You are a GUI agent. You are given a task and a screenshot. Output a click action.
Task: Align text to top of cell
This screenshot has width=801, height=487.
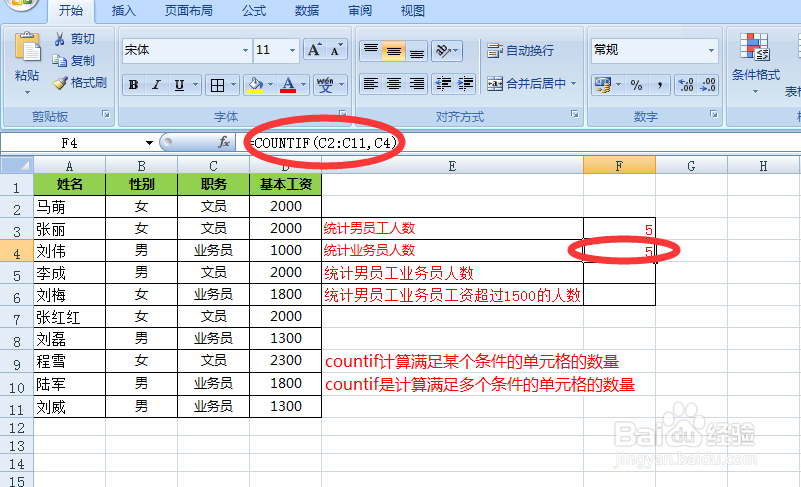coord(371,51)
